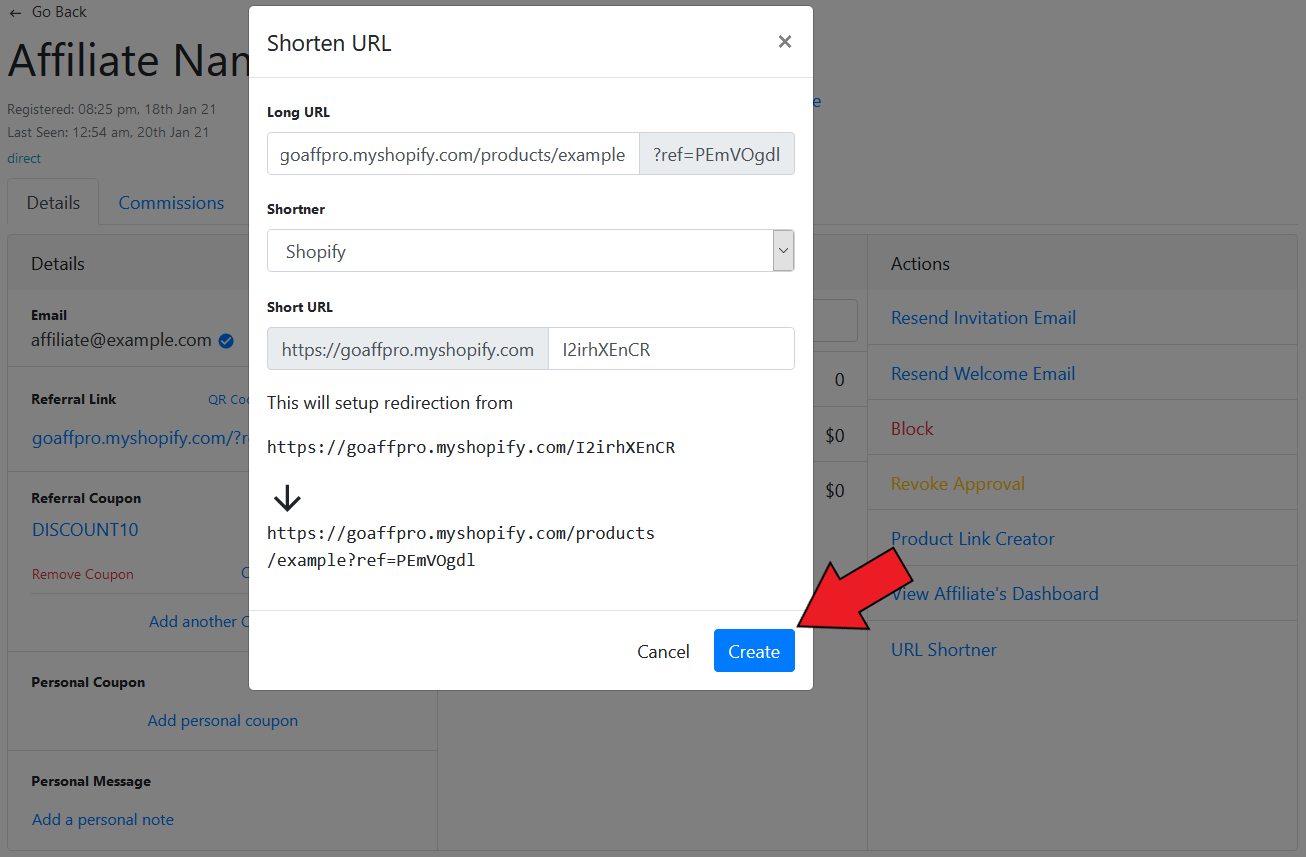Select the destination products URL text
The image size is (1306, 857).
click(x=461, y=547)
